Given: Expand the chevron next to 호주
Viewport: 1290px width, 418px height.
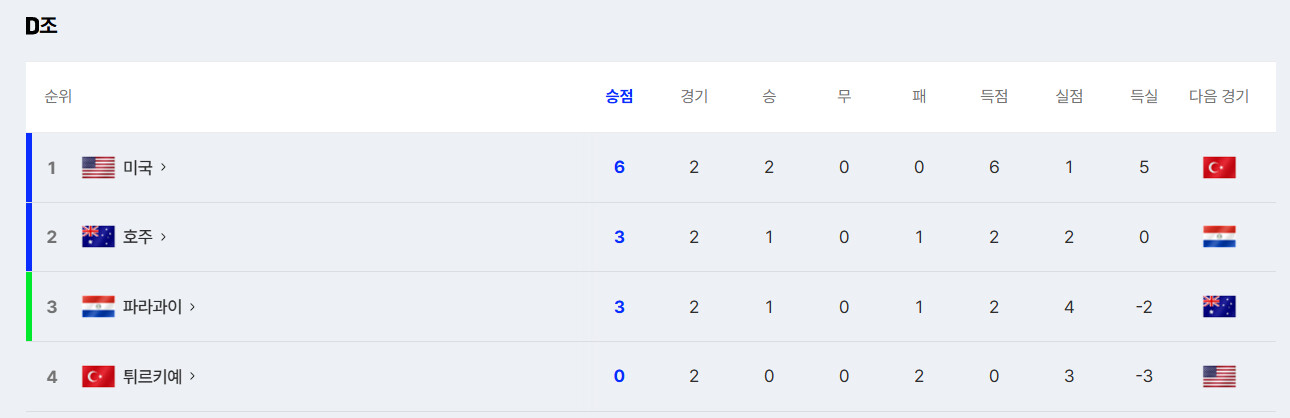Looking at the screenshot, I should click(163, 237).
